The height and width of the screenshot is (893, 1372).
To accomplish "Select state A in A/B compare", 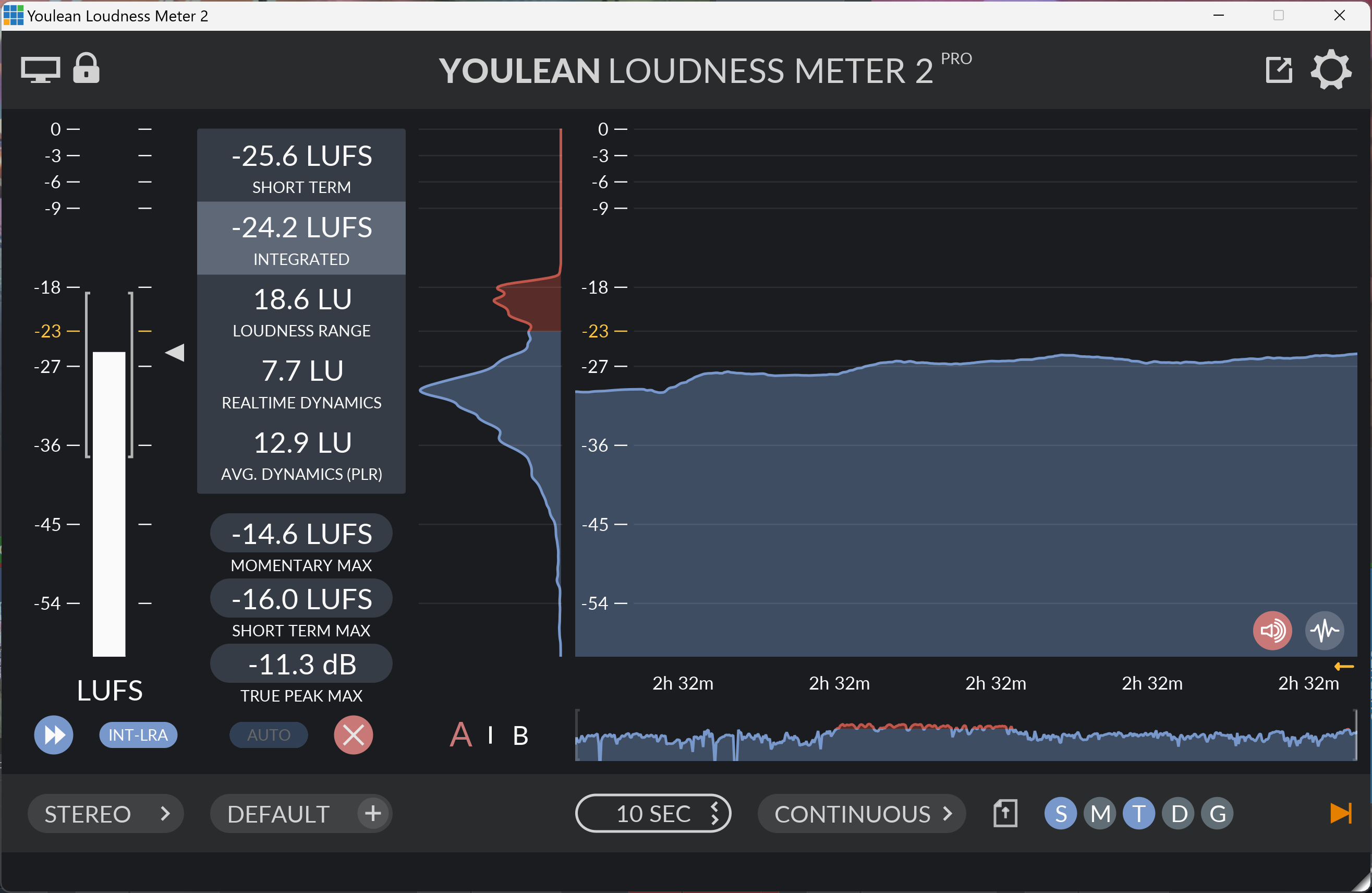I will [460, 735].
